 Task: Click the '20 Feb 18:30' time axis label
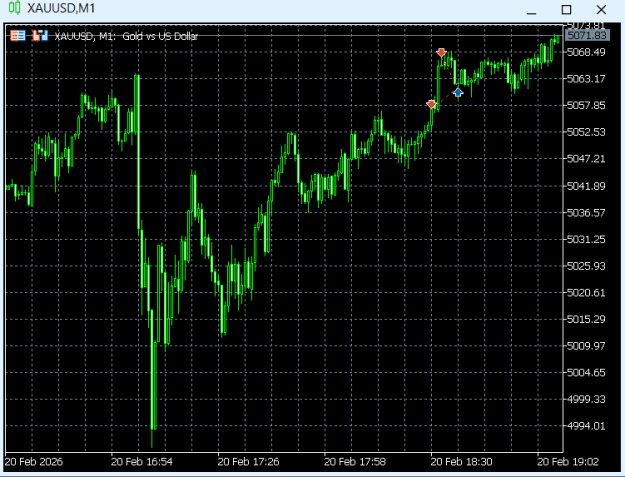[x=461, y=462]
